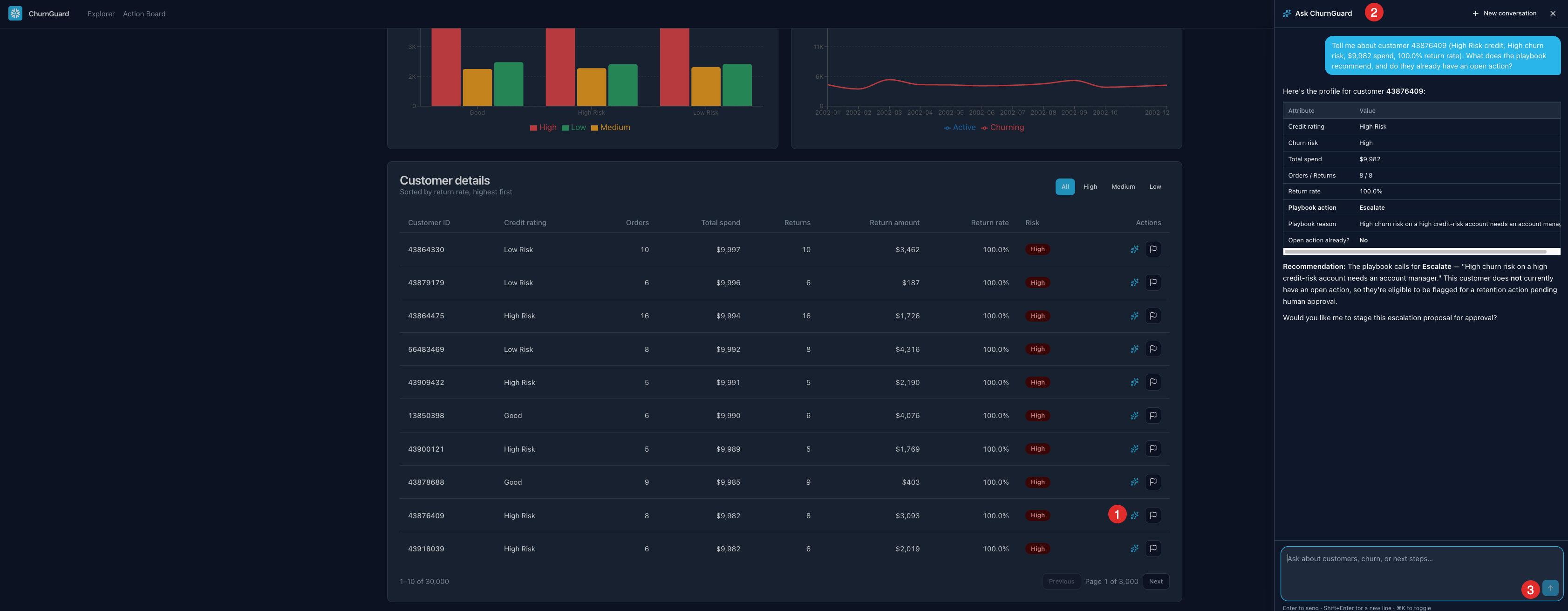Click customer ID 43900121

click(x=425, y=449)
